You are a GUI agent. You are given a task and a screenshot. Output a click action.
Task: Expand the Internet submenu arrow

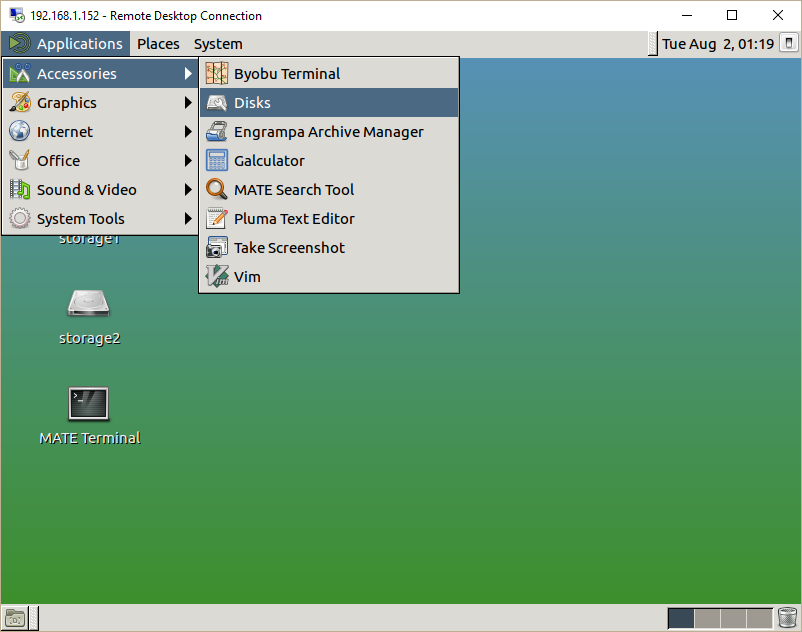coord(188,132)
